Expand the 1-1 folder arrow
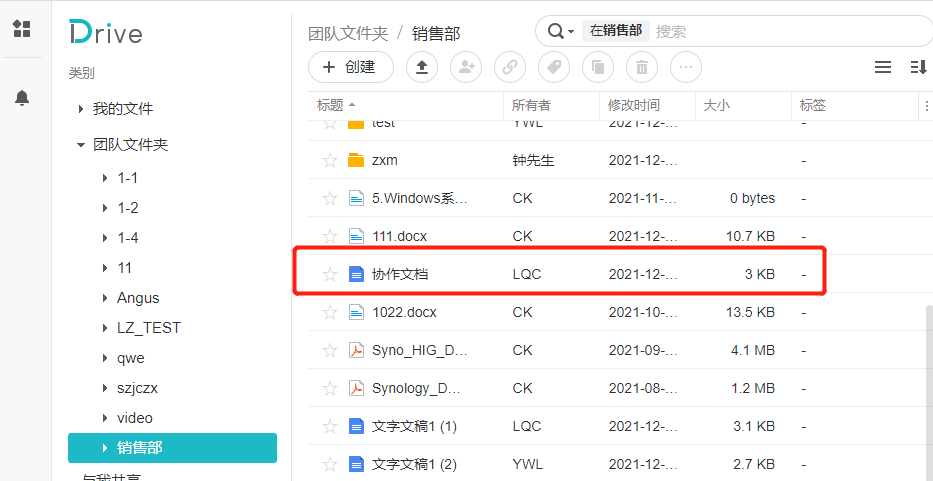 [105, 178]
